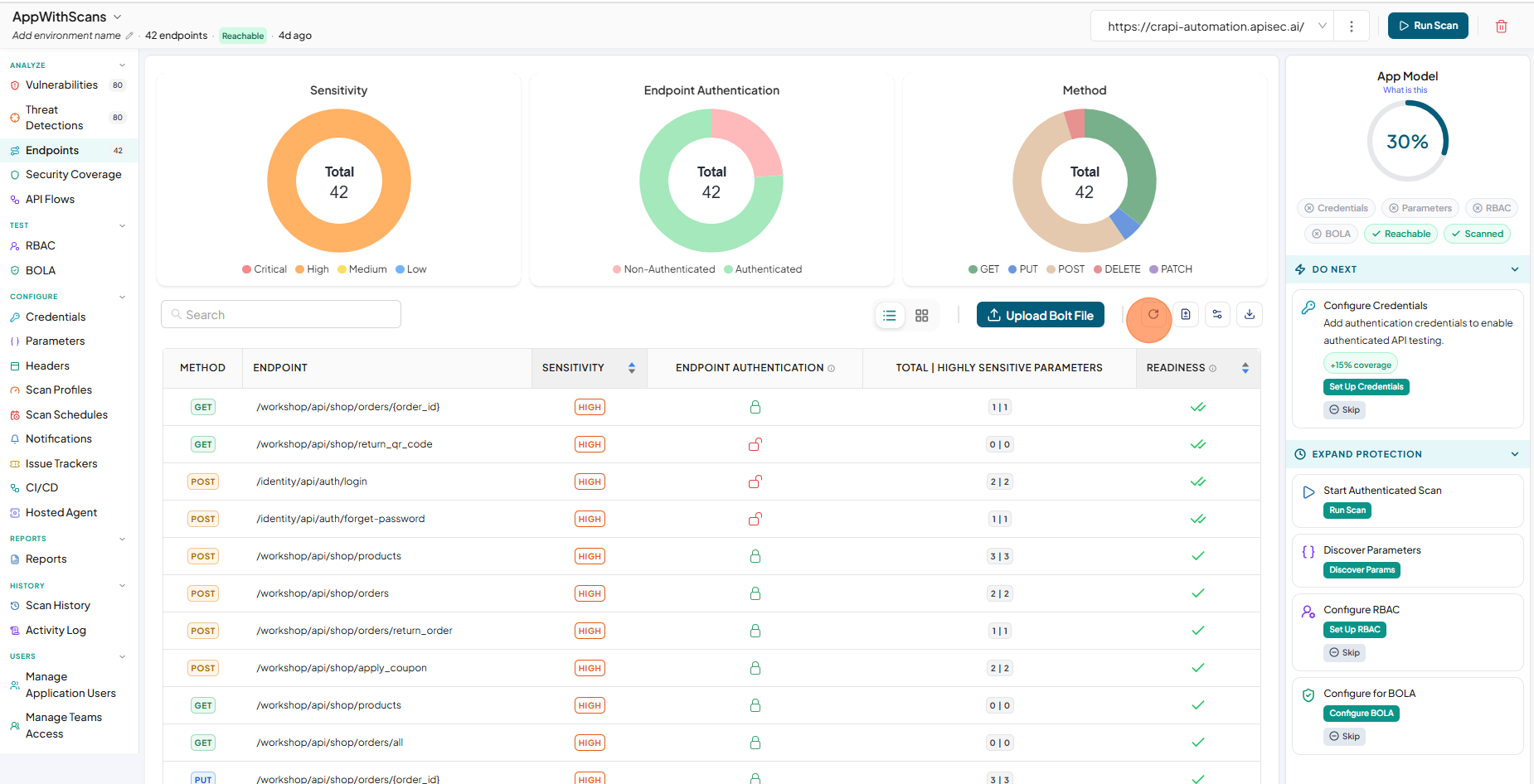
Task: Click locked padlock for /workshop/api/shop/orders/all
Action: click(755, 743)
